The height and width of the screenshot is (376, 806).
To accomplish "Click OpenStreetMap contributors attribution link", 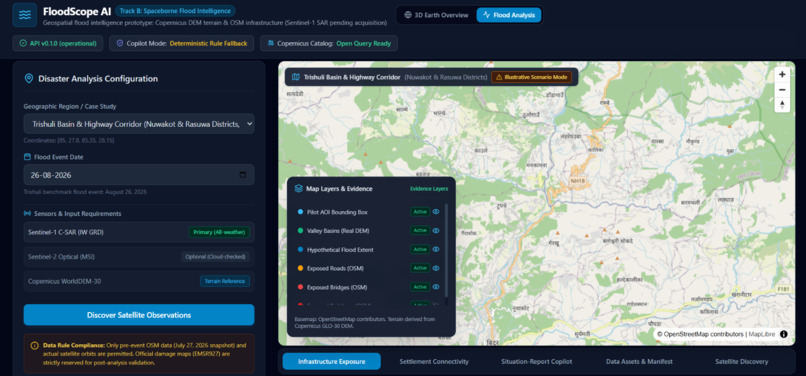I will [704, 334].
